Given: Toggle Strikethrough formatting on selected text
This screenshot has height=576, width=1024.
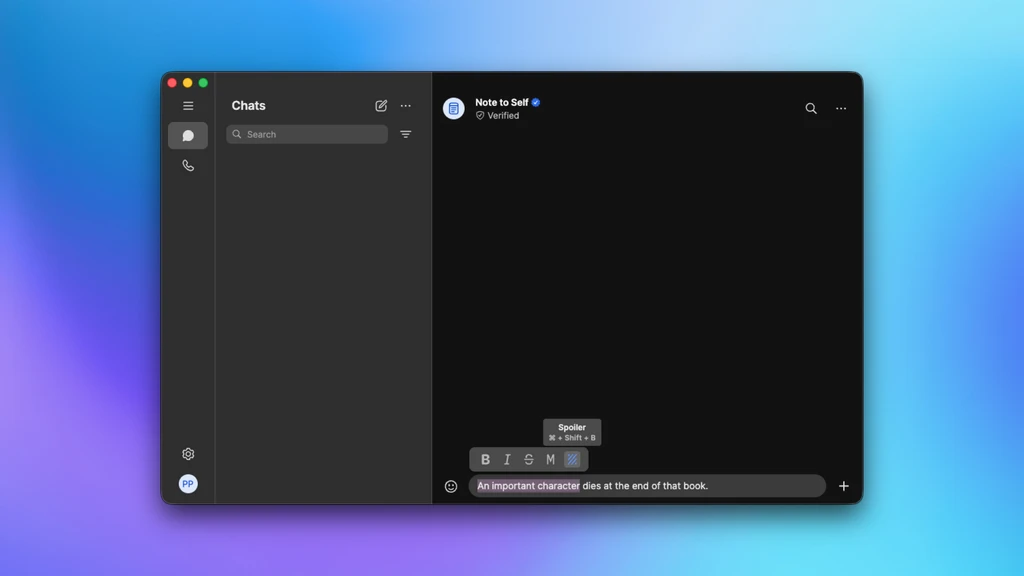Looking at the screenshot, I should click(529, 460).
